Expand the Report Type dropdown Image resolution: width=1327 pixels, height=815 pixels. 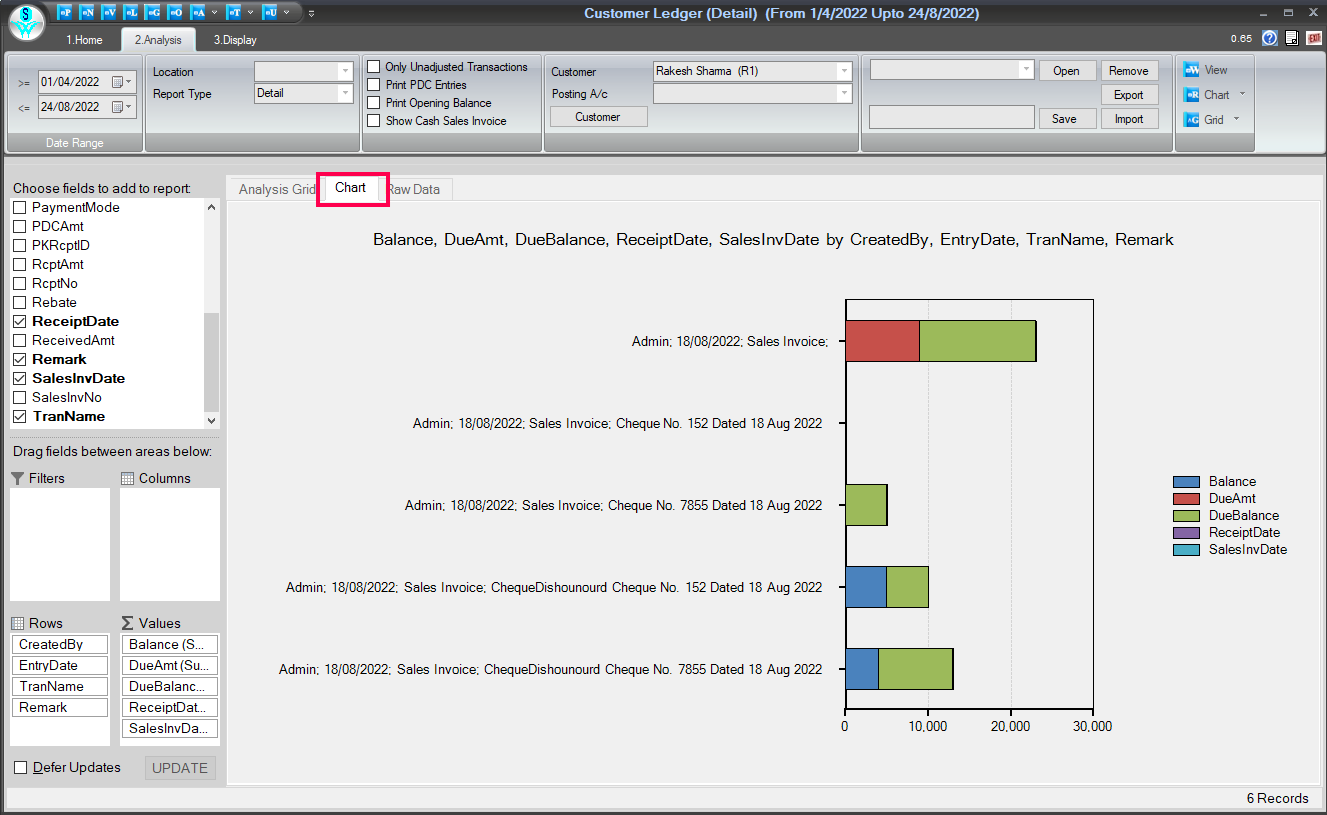pyautogui.click(x=345, y=94)
